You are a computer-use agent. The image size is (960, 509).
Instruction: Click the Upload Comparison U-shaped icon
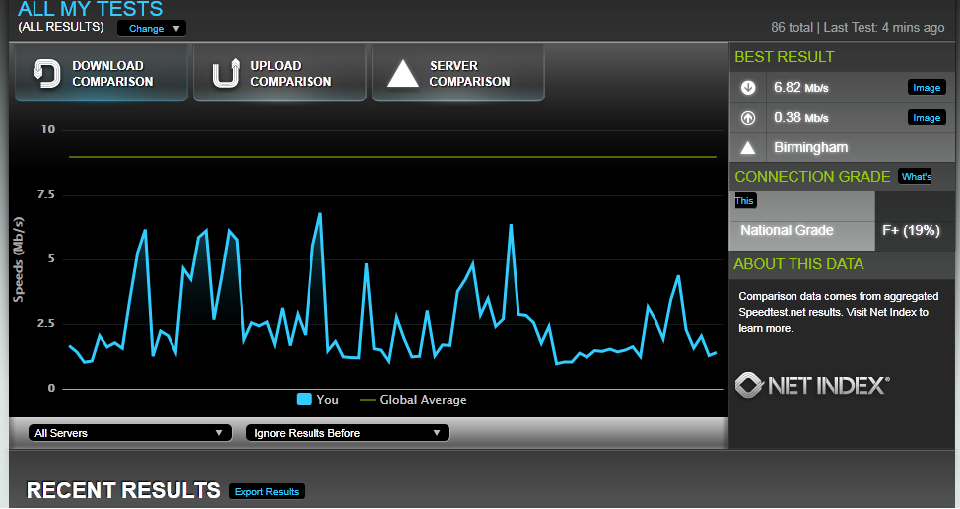pyautogui.click(x=225, y=74)
